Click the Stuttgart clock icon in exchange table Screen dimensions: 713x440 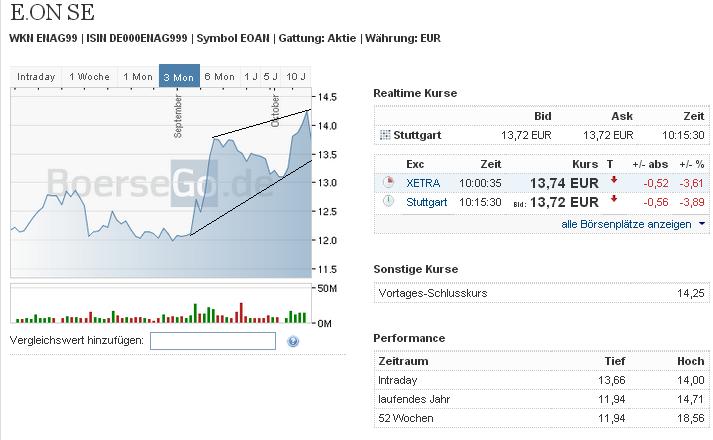(388, 202)
